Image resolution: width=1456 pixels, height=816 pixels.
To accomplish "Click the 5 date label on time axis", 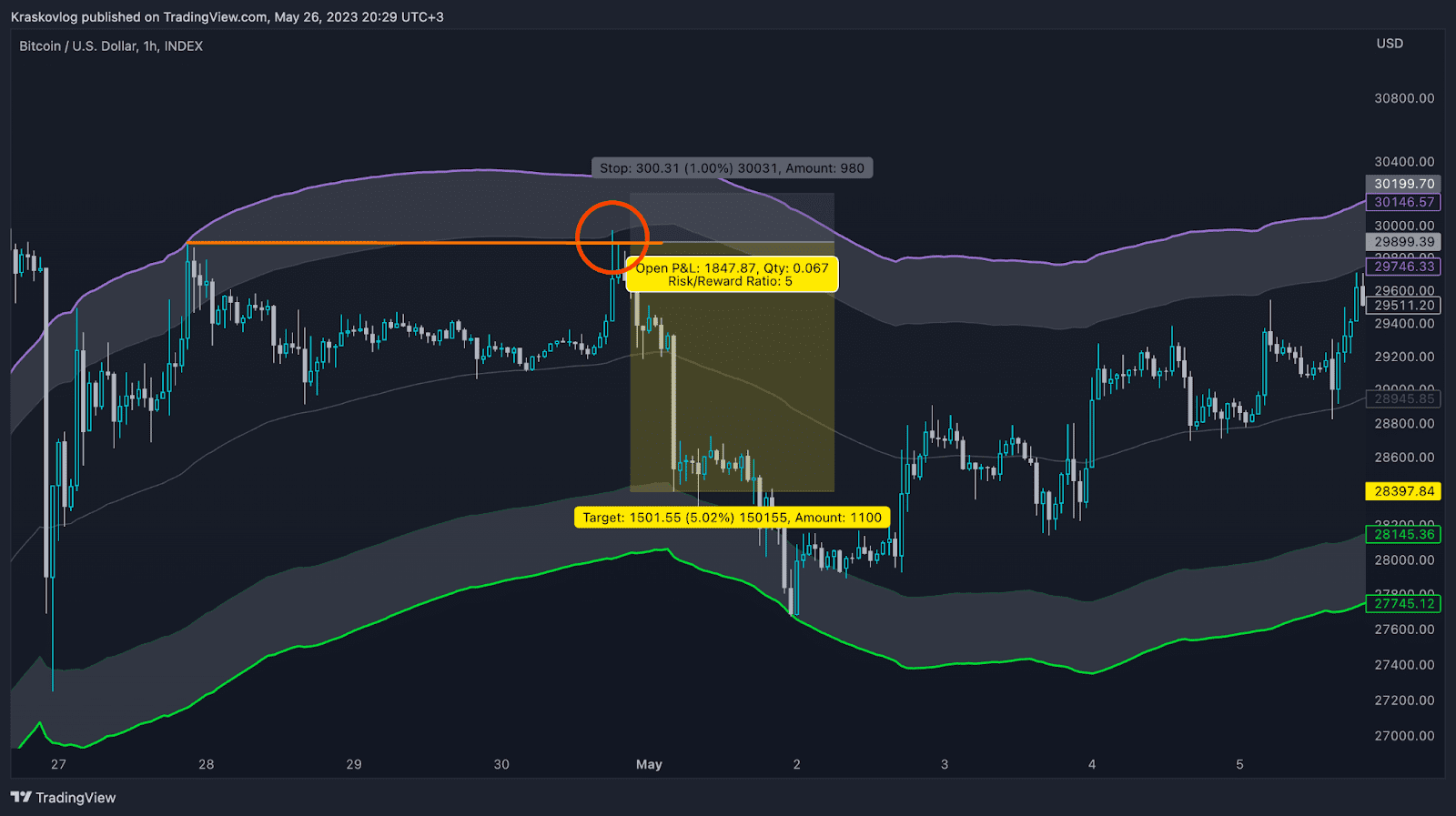I will (x=1239, y=764).
